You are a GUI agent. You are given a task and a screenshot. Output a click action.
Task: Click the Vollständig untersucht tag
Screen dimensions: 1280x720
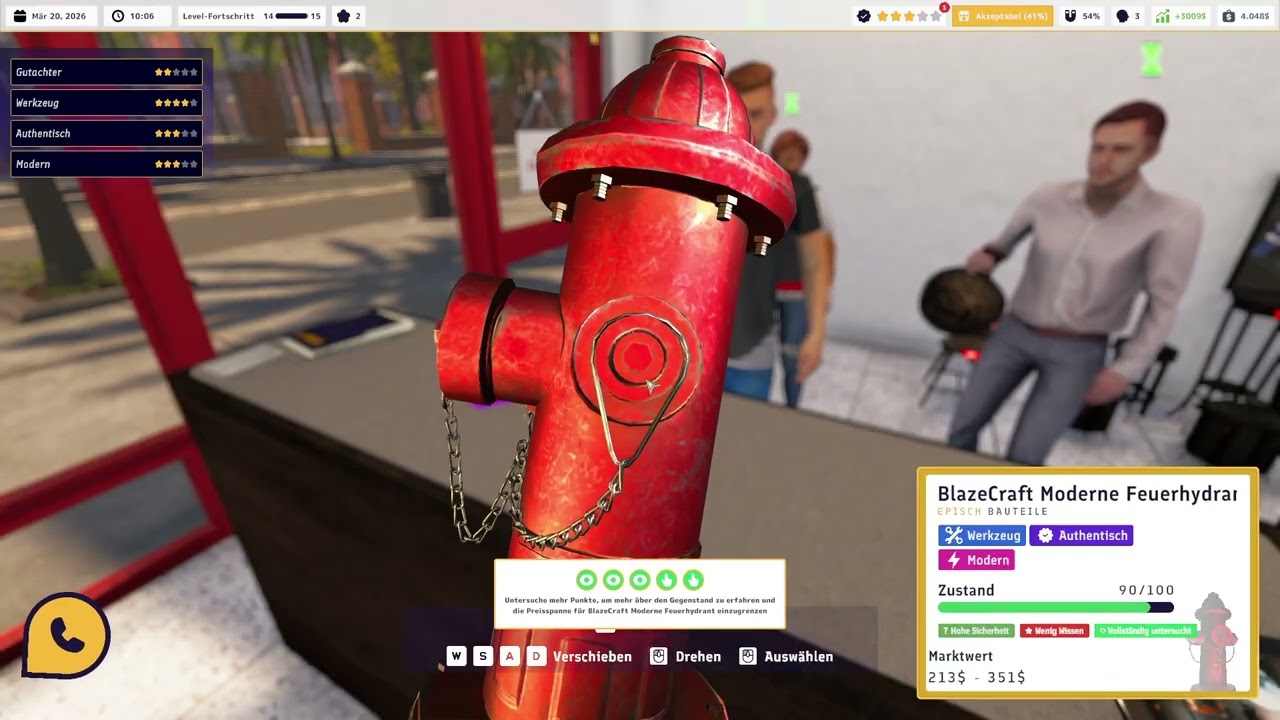[1145, 631]
